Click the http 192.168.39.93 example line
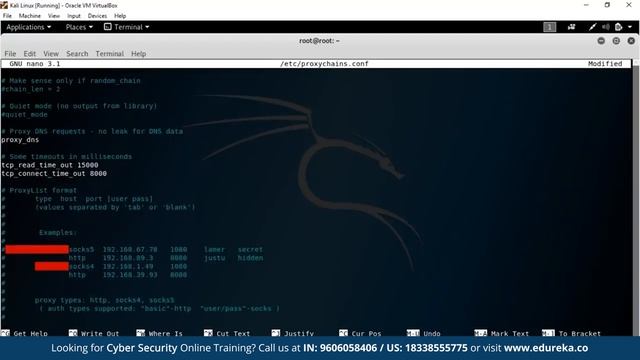 pyautogui.click(x=127, y=275)
